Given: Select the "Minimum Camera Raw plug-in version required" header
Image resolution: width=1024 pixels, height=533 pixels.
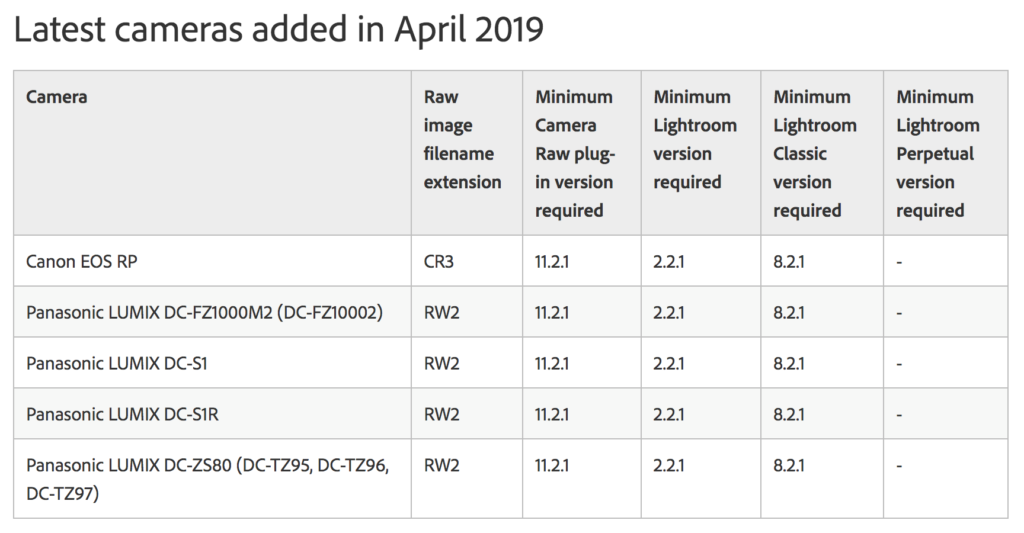Looking at the screenshot, I should tap(574, 153).
